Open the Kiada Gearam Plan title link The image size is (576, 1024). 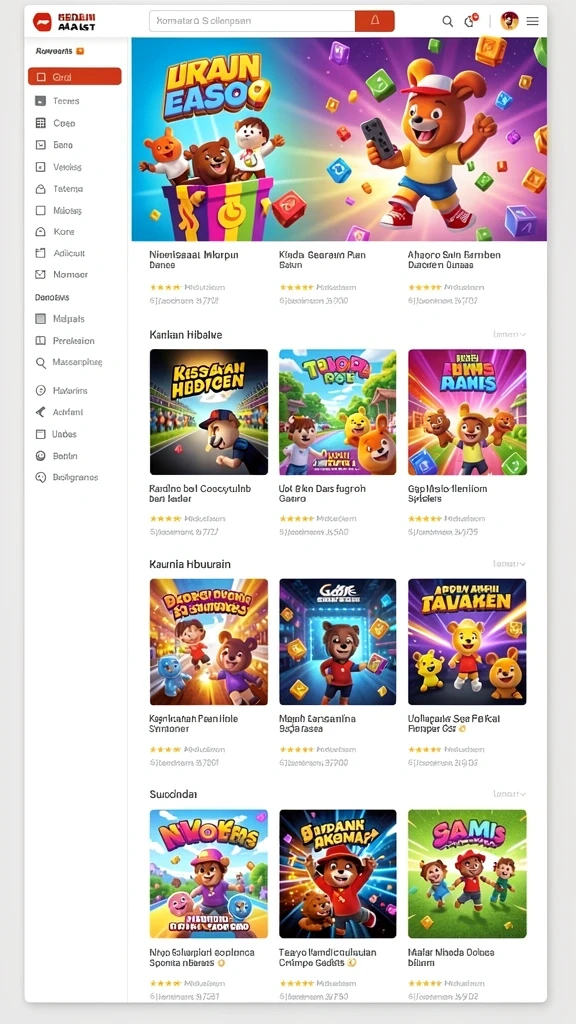(x=323, y=260)
